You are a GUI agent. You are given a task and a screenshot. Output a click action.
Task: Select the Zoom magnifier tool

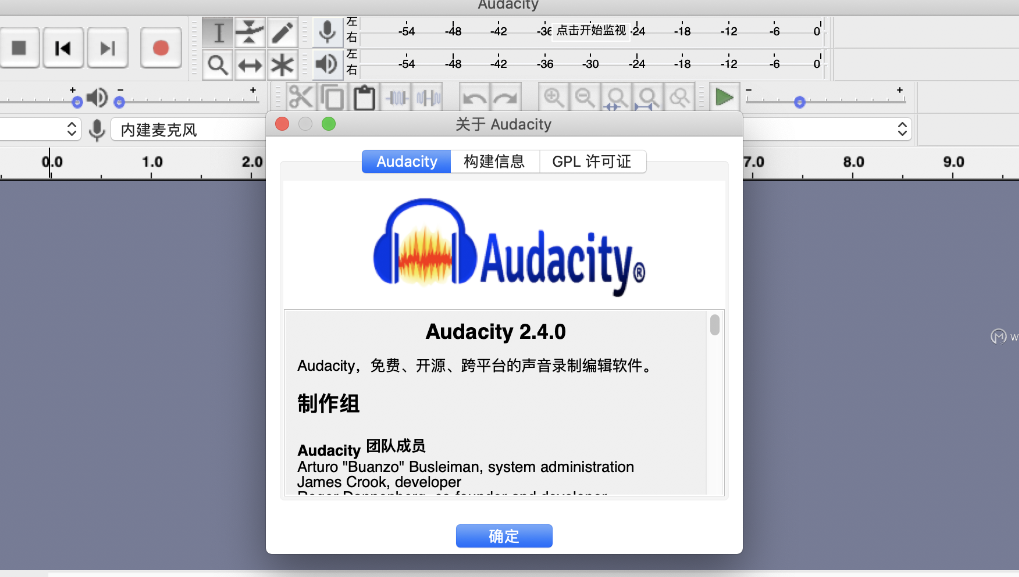pos(218,65)
